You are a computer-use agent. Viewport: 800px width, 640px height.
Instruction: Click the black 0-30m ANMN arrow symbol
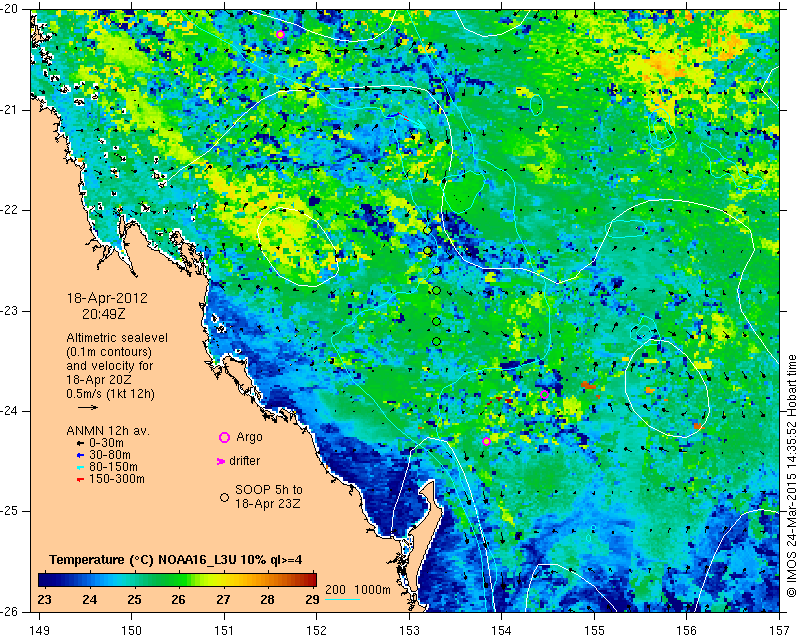pos(80,444)
